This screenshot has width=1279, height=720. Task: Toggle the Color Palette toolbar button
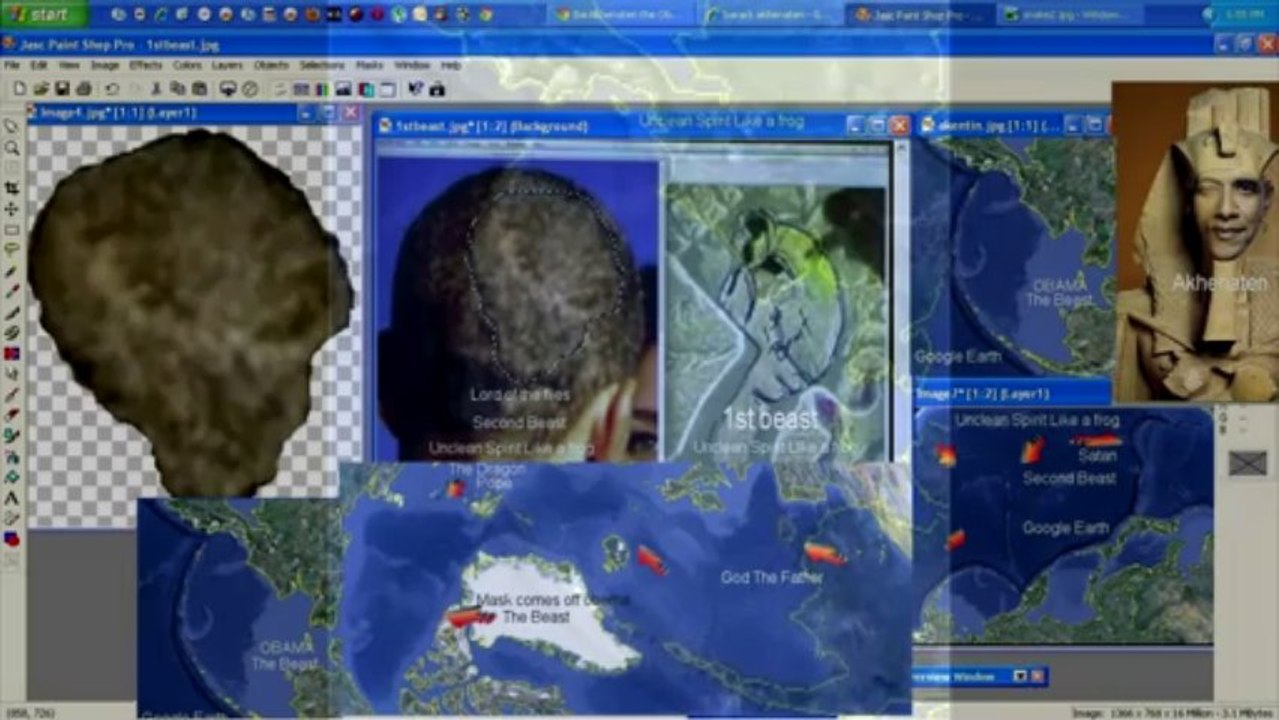click(321, 89)
